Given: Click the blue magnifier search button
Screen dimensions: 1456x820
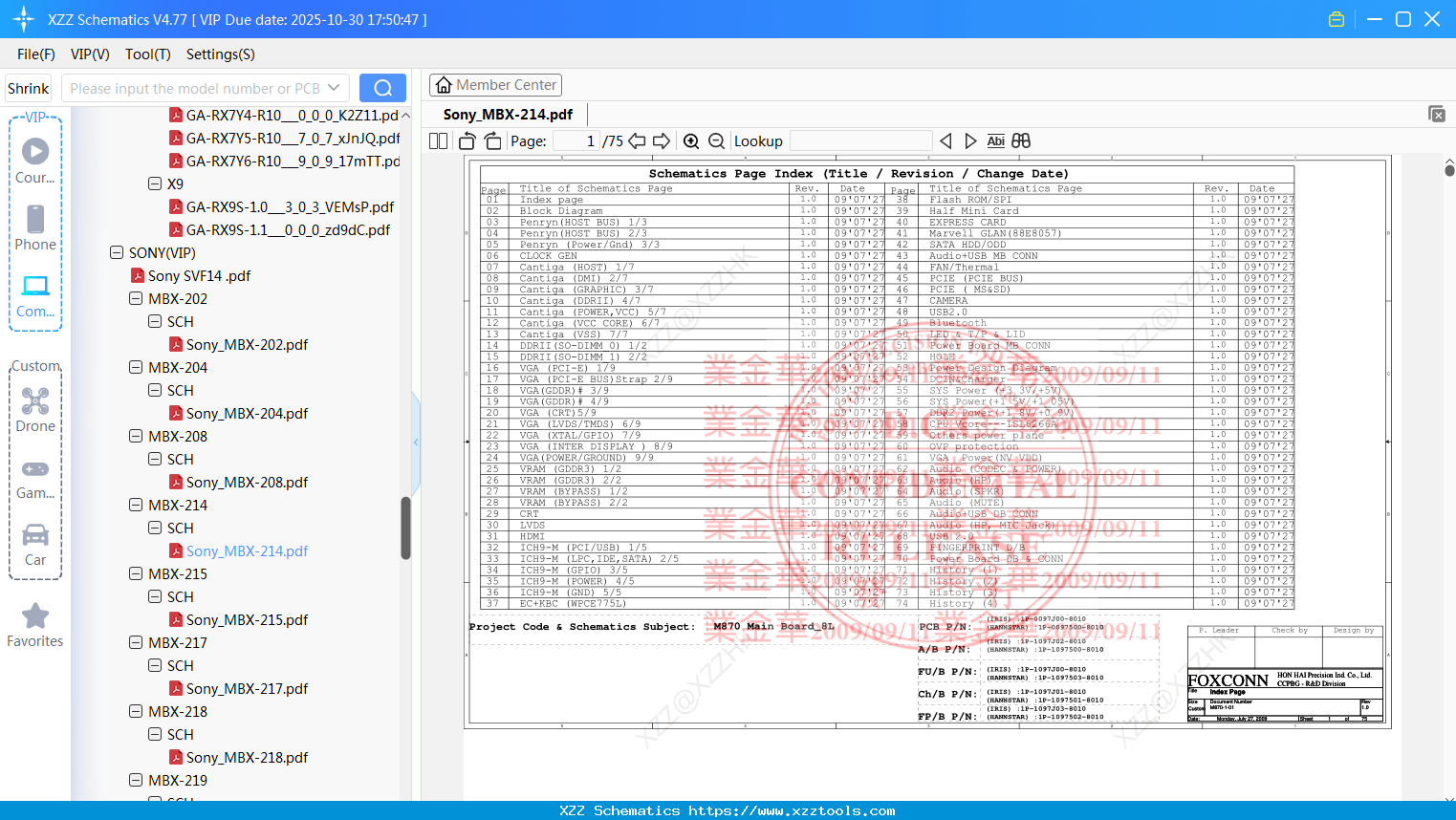Looking at the screenshot, I should [x=382, y=88].
